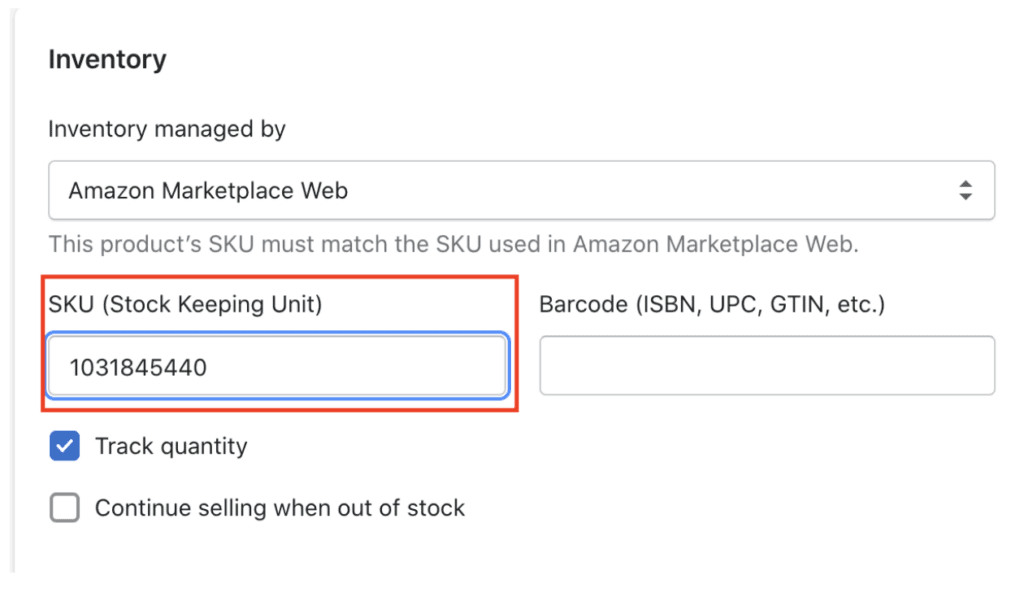Click the Amazon Marketplace Web text

click(x=206, y=190)
